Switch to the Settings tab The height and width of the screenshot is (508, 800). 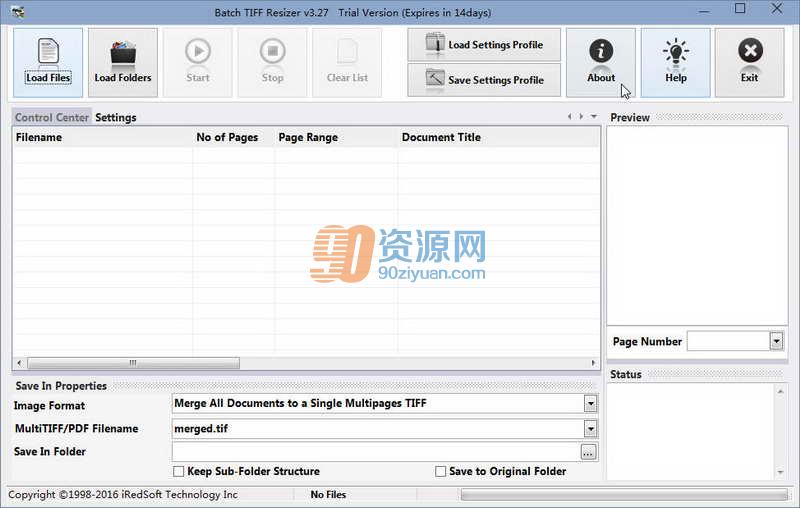116,117
